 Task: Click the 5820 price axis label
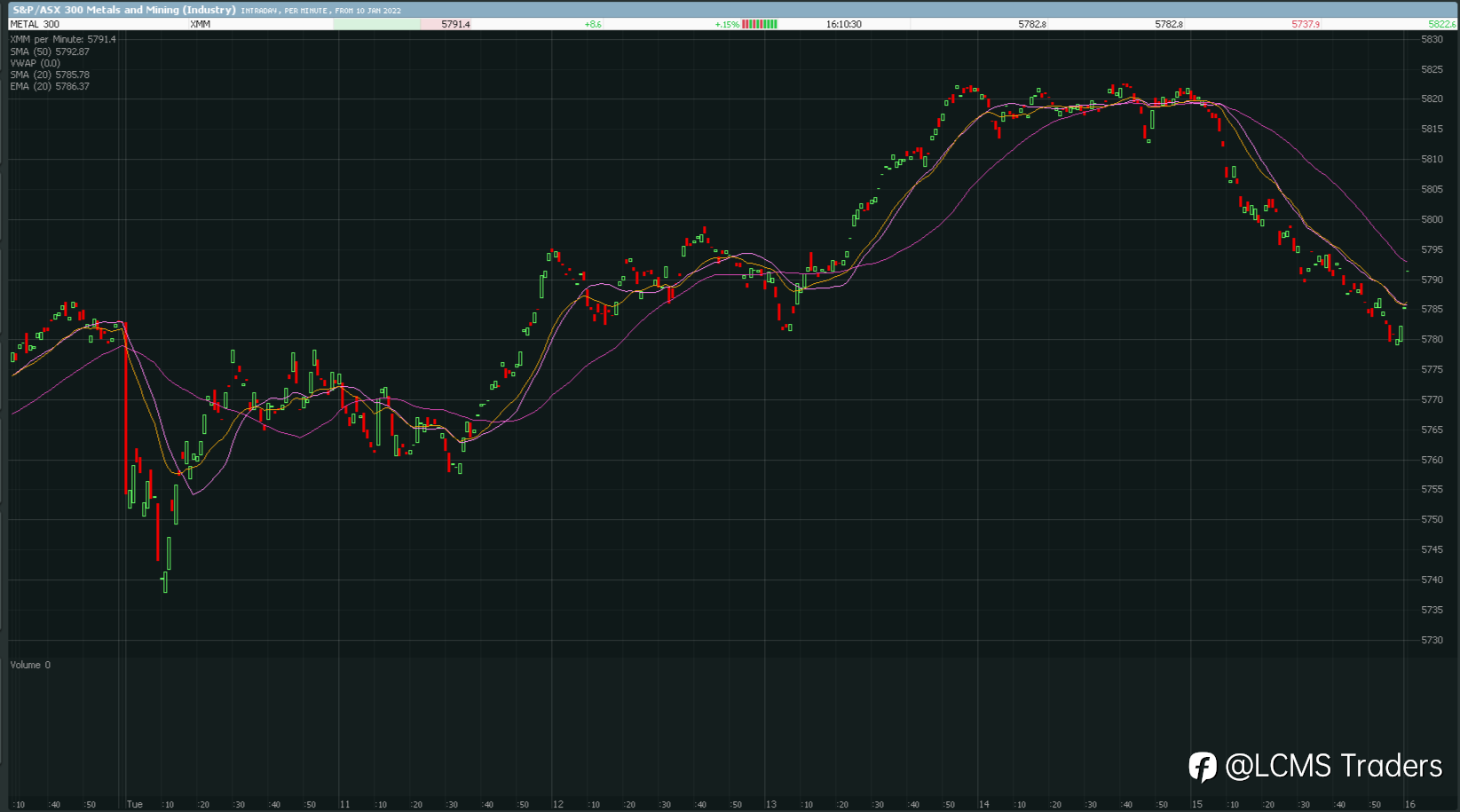tap(1432, 99)
